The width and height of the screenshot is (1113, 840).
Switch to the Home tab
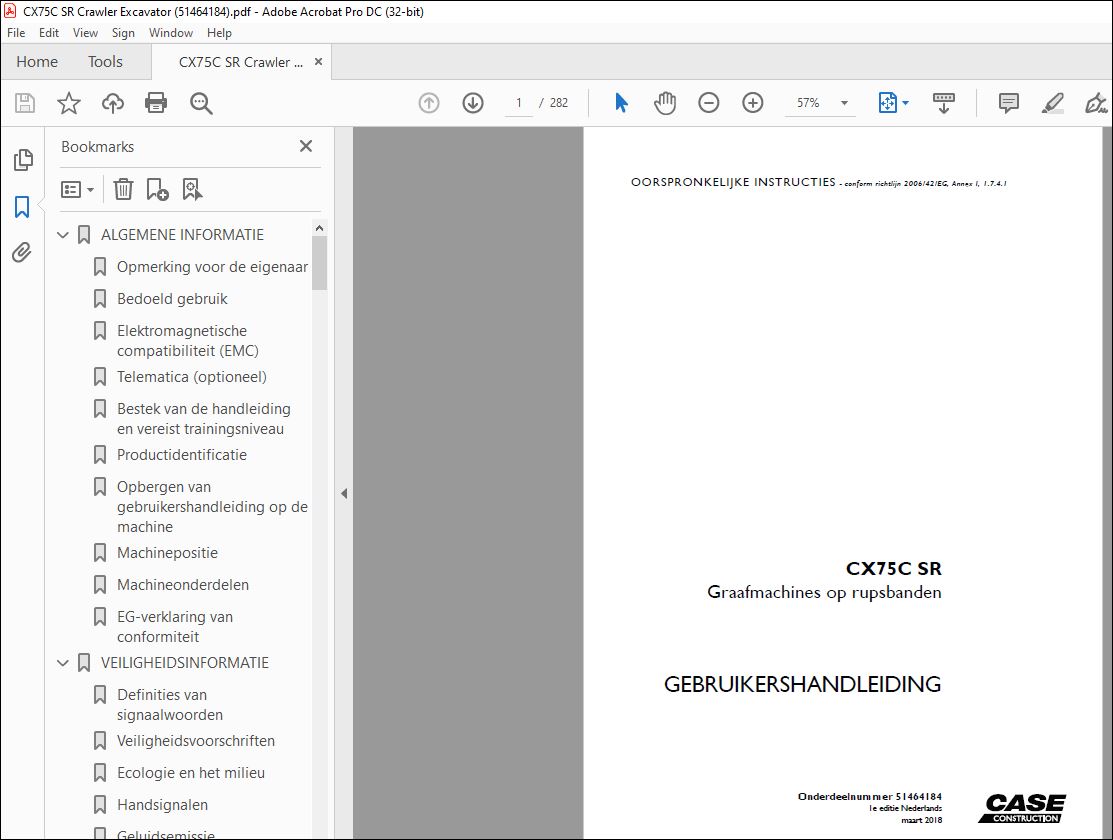click(x=37, y=62)
